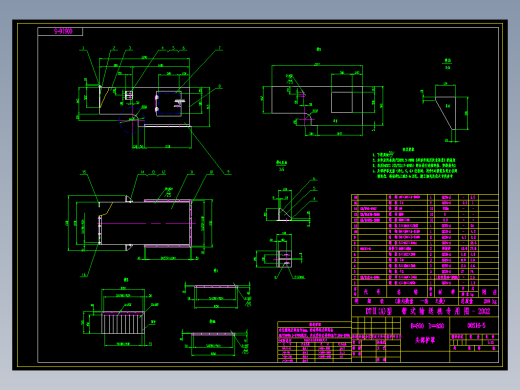Click part callout number 15 leader label

pos(84,172)
